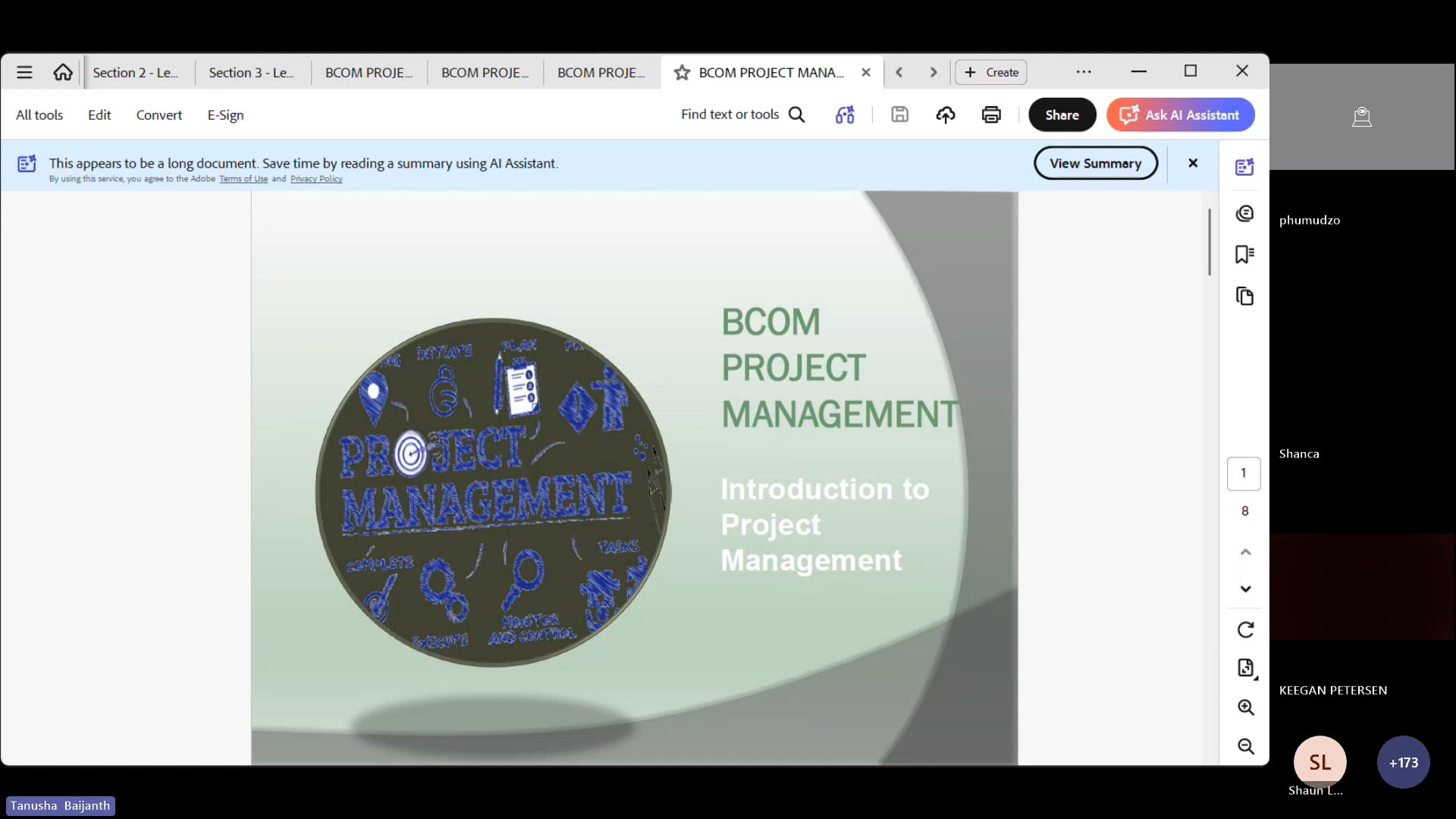Click the Create button
This screenshot has height=819, width=1456.
(991, 73)
